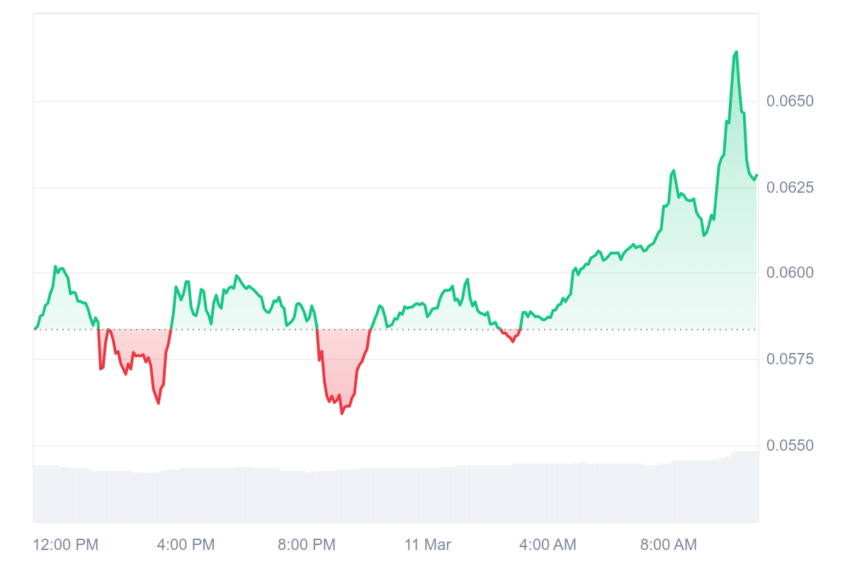Click the 0.0600 price axis label
Image resolution: width=850 pixels, height=567 pixels.
[x=790, y=273]
